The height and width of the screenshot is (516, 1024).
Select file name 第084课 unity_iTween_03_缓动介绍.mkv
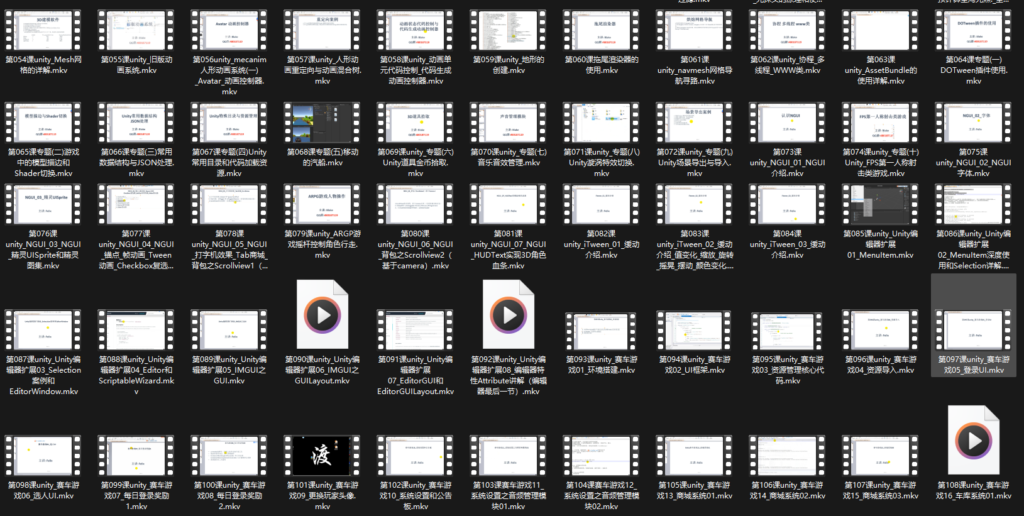coord(787,244)
